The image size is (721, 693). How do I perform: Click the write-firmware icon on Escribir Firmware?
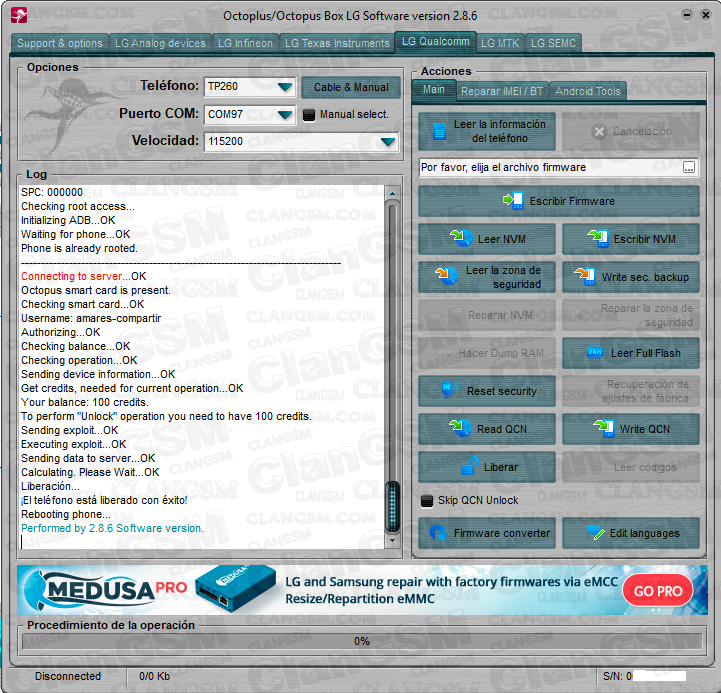point(513,200)
